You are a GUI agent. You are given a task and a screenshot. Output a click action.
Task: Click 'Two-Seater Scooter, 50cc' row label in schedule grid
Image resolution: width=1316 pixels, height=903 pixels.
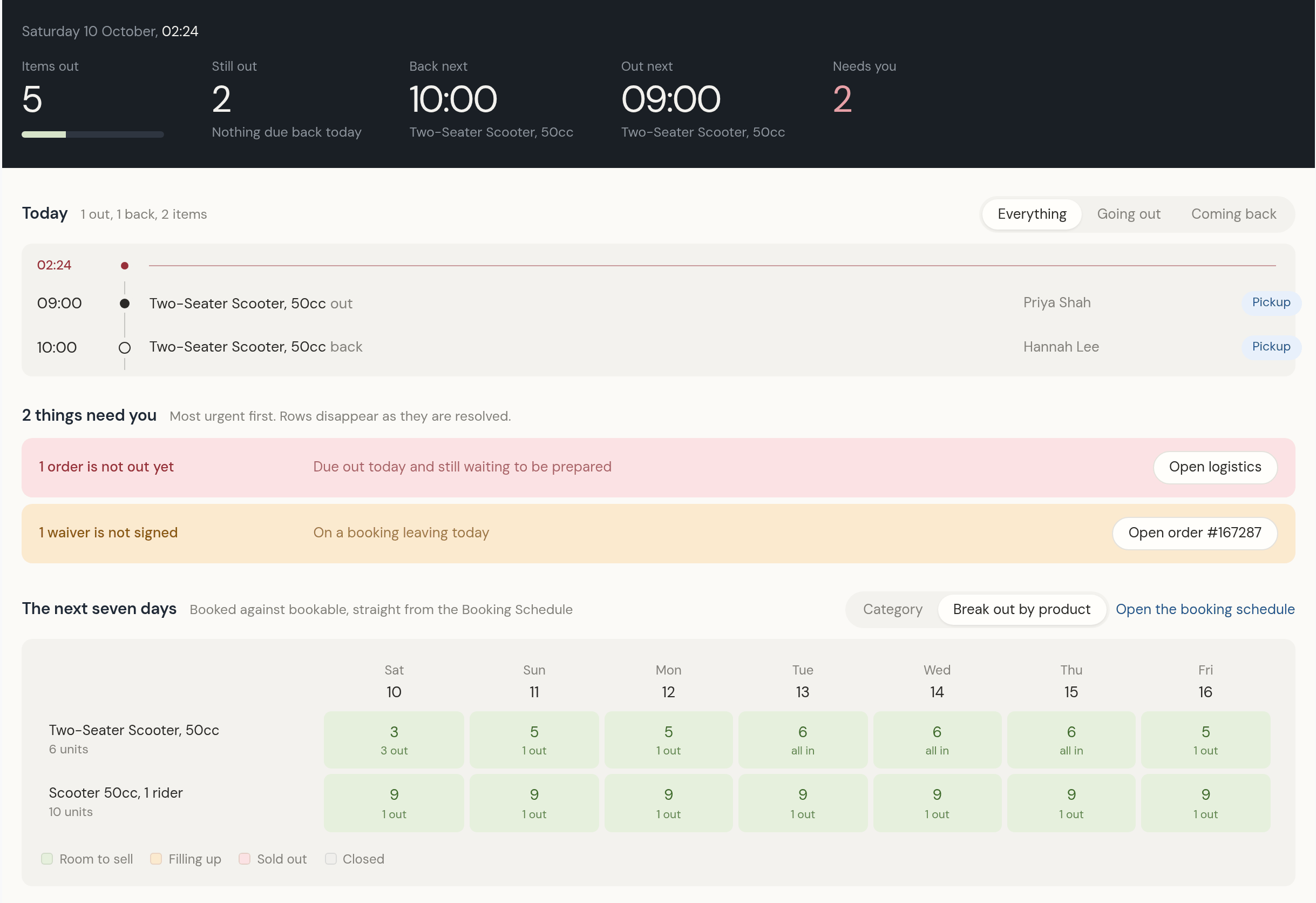pyautogui.click(x=134, y=730)
